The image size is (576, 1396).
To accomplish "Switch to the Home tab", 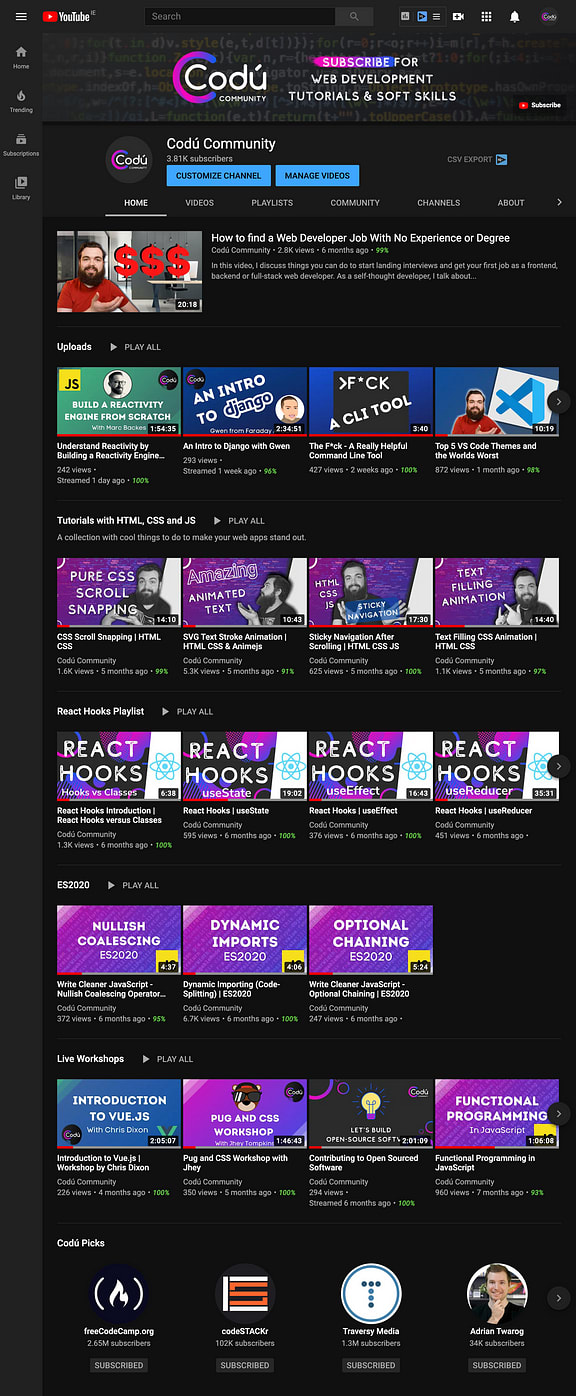I will (x=136, y=203).
